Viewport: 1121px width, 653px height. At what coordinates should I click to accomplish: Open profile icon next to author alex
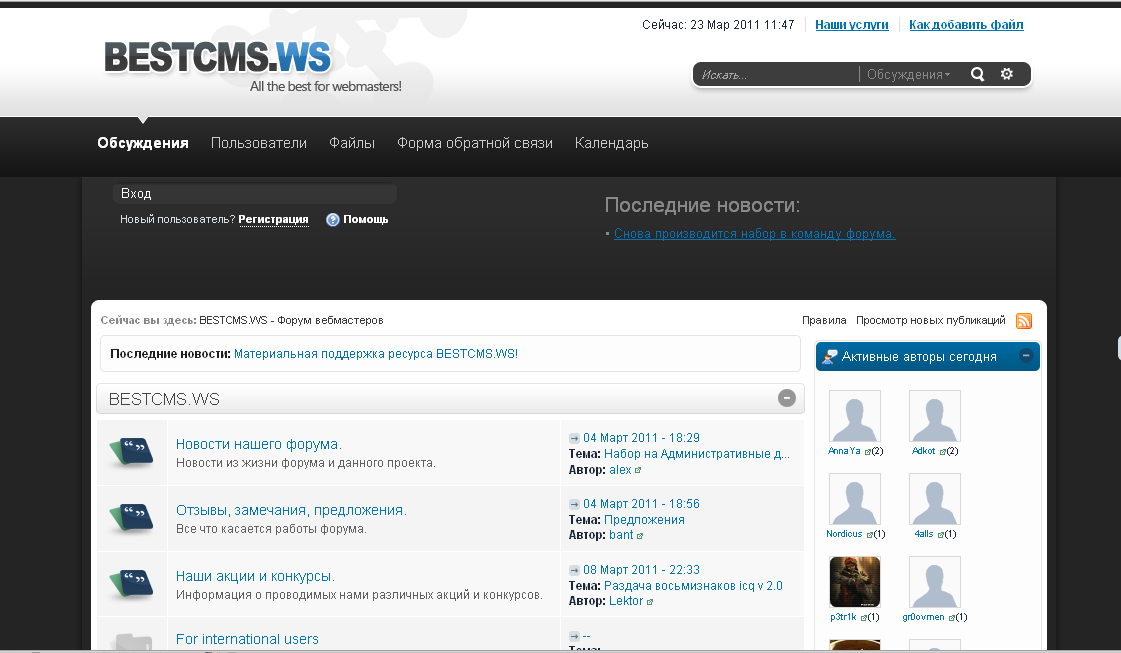click(638, 470)
